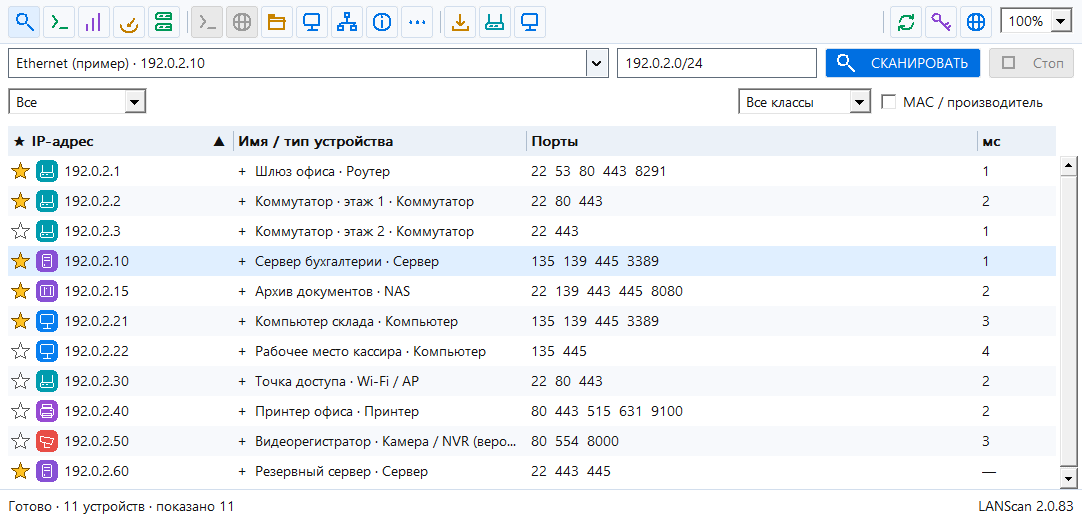Show device info with the blue info icon

[x=382, y=22]
